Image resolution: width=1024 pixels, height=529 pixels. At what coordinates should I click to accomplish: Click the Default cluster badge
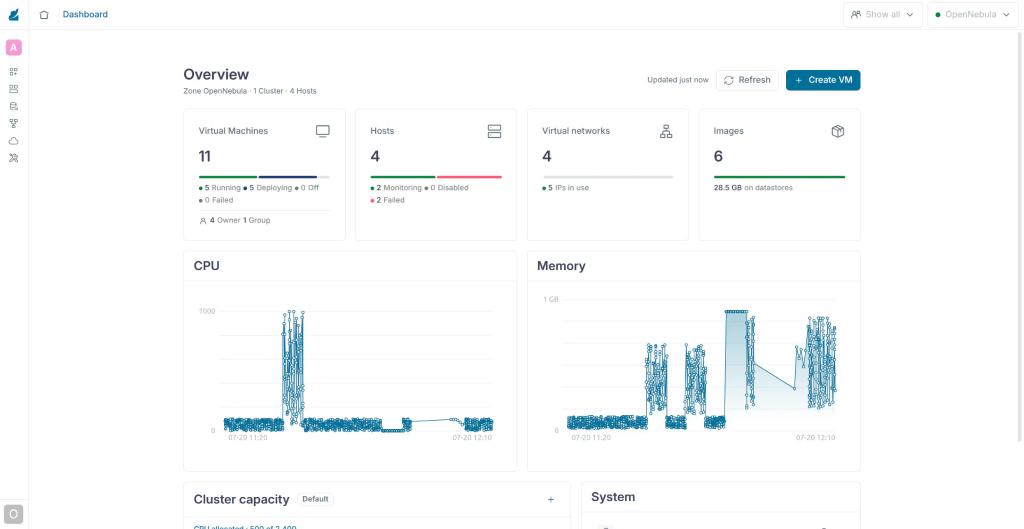[x=315, y=499]
